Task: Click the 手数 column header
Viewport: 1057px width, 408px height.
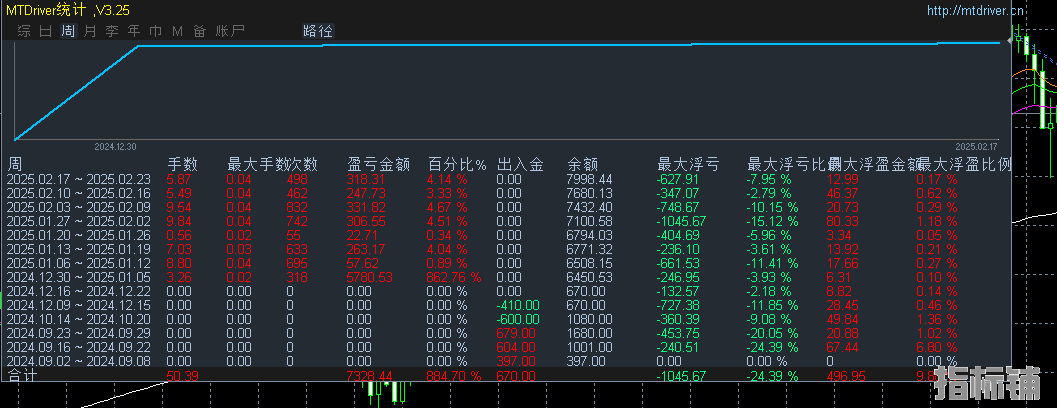Action: pyautogui.click(x=182, y=164)
